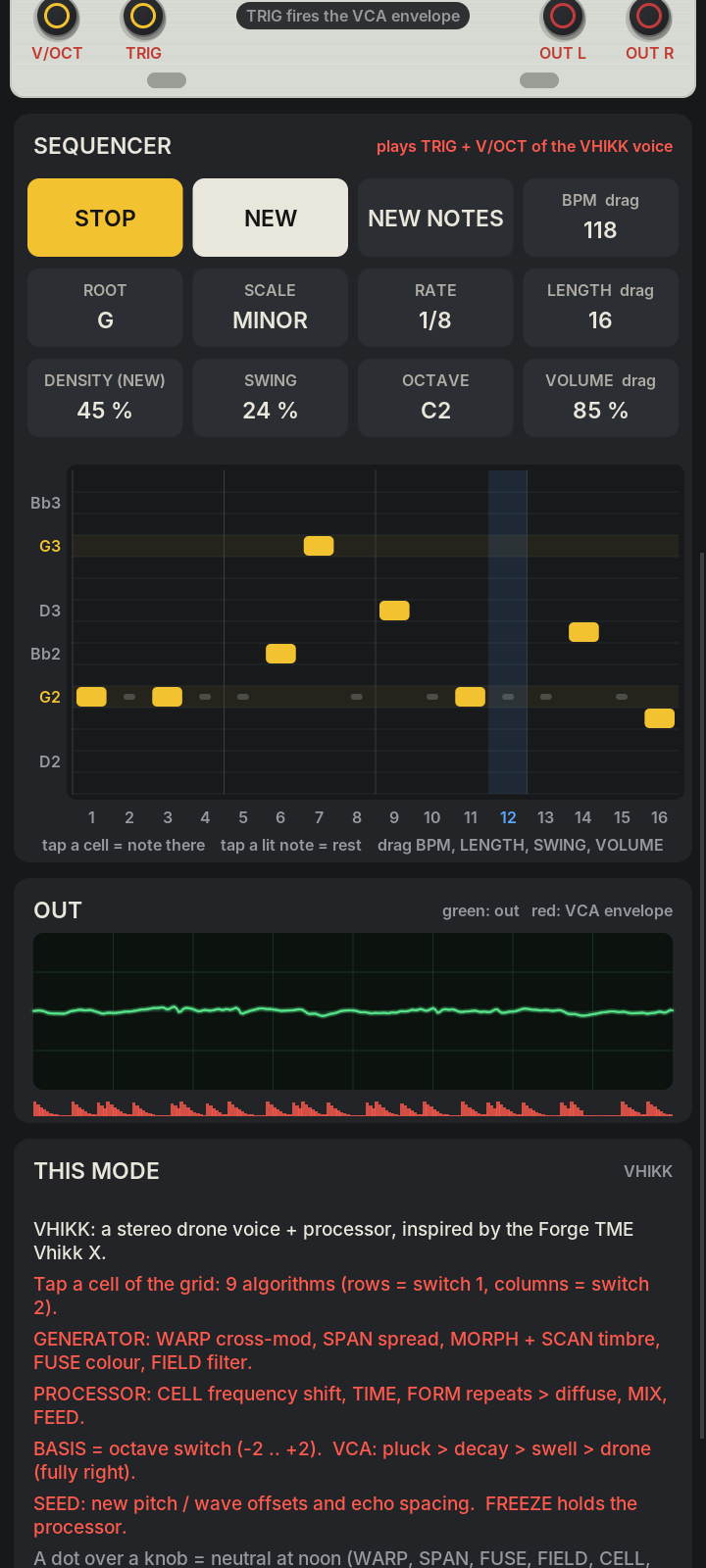
Task: Click the OUT waveform scope display
Action: coord(353,1011)
